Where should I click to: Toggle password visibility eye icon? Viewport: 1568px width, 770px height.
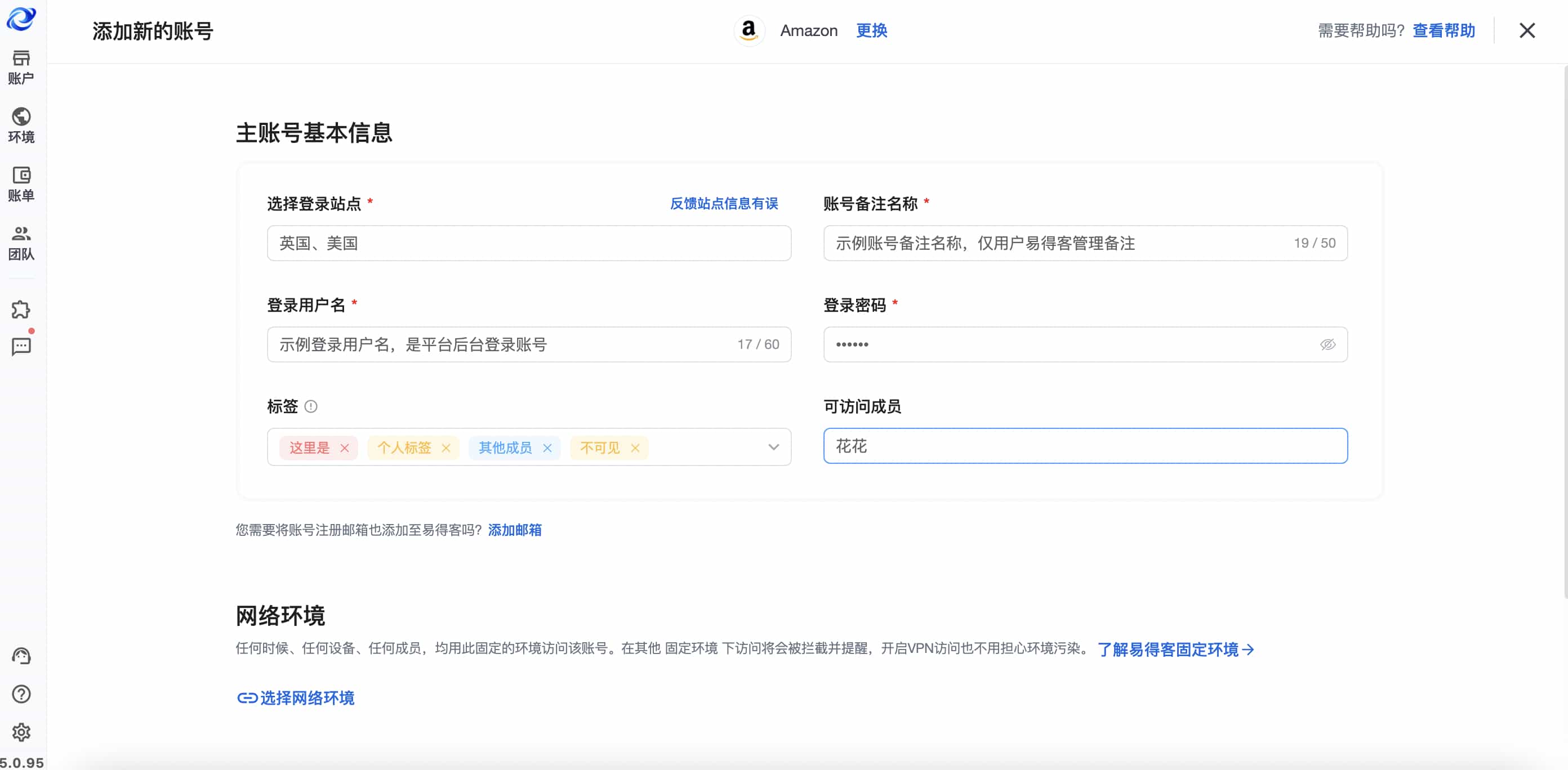tap(1328, 345)
